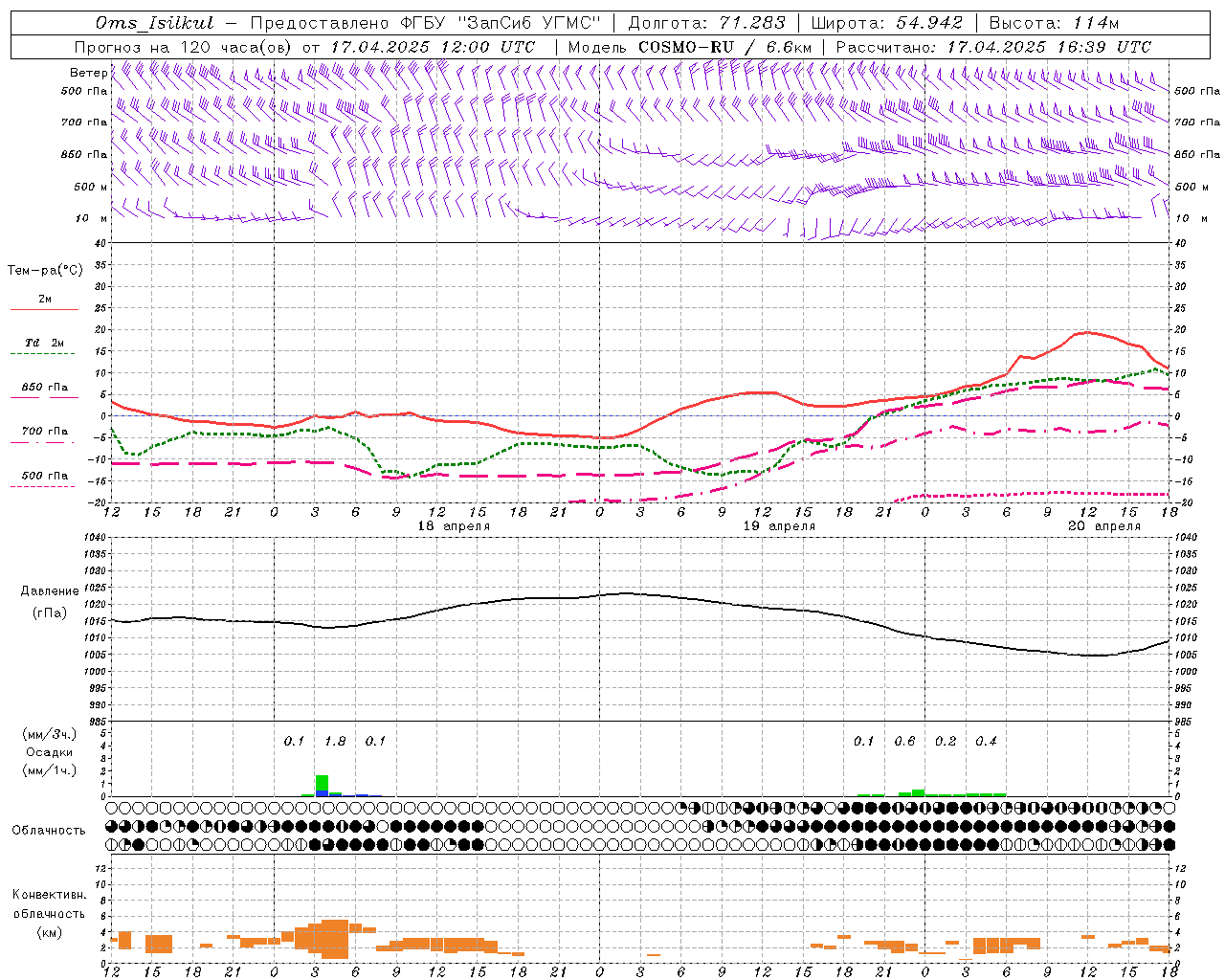The height and width of the screenshot is (980, 1225).
Task: Click the "Прогноз на 120 часа(ов)" forecast text
Action: click(185, 47)
